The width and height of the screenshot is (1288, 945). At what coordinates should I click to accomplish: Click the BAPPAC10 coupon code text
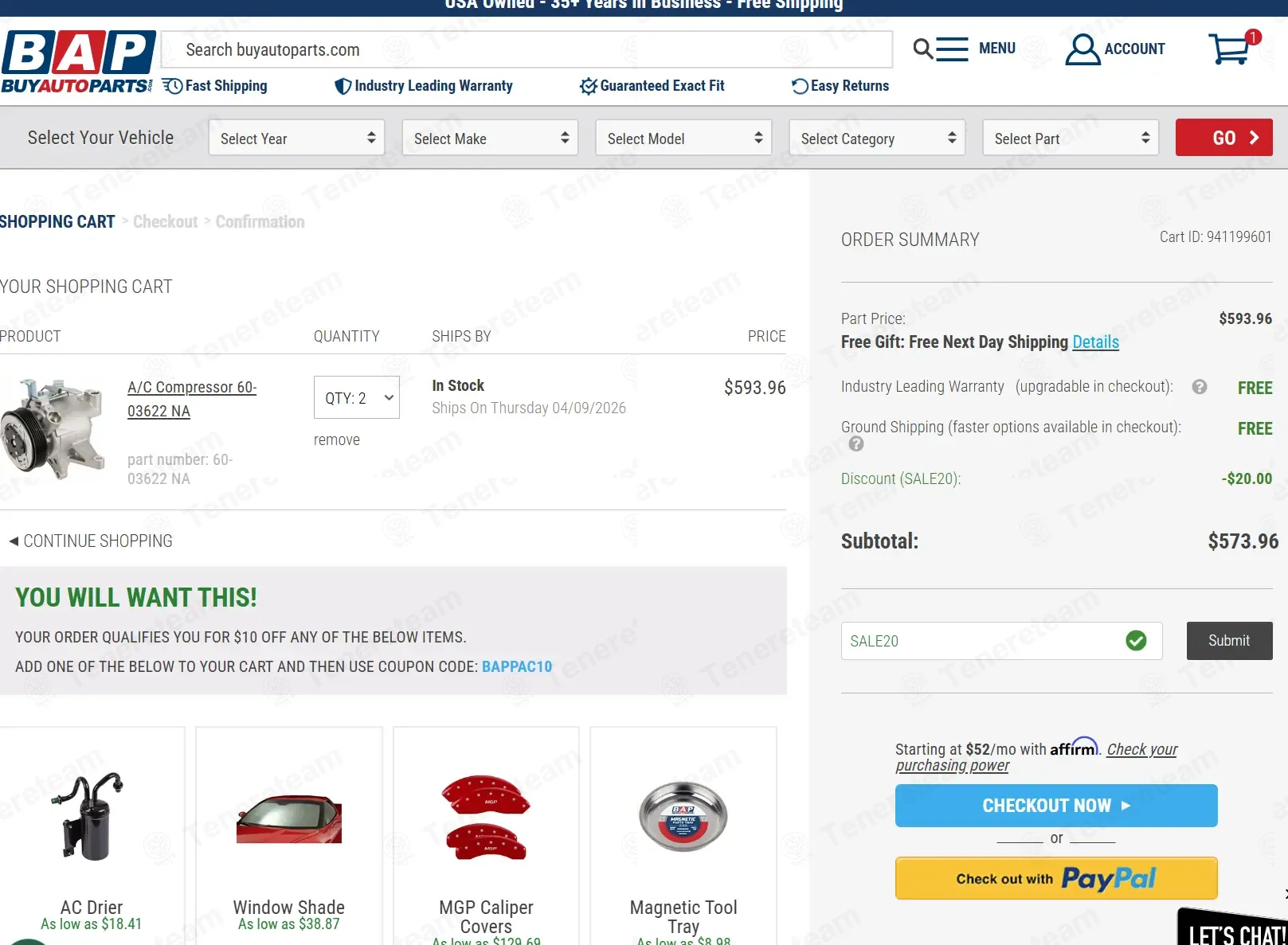(517, 666)
